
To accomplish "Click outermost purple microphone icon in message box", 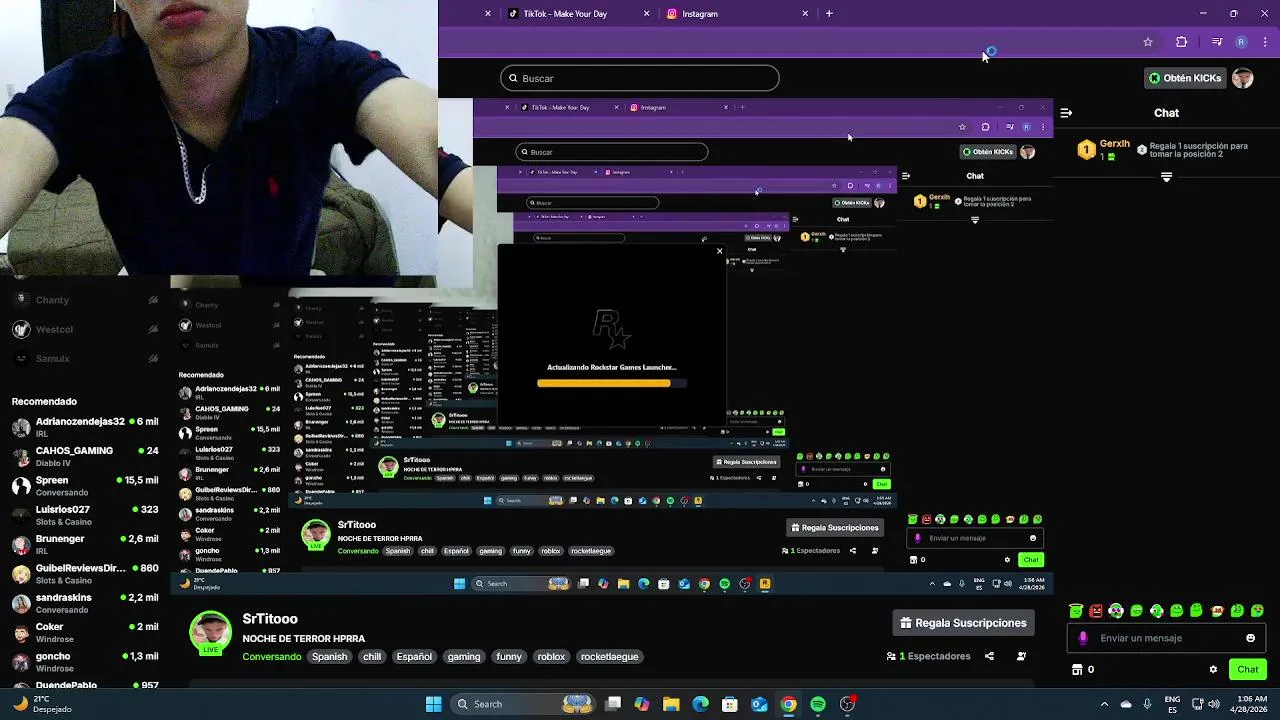I will pyautogui.click(x=1083, y=638).
